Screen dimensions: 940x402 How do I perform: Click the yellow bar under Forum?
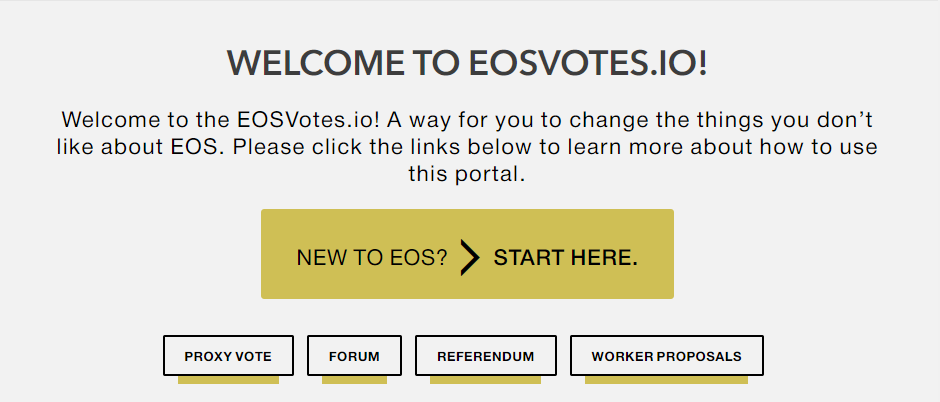click(x=354, y=380)
